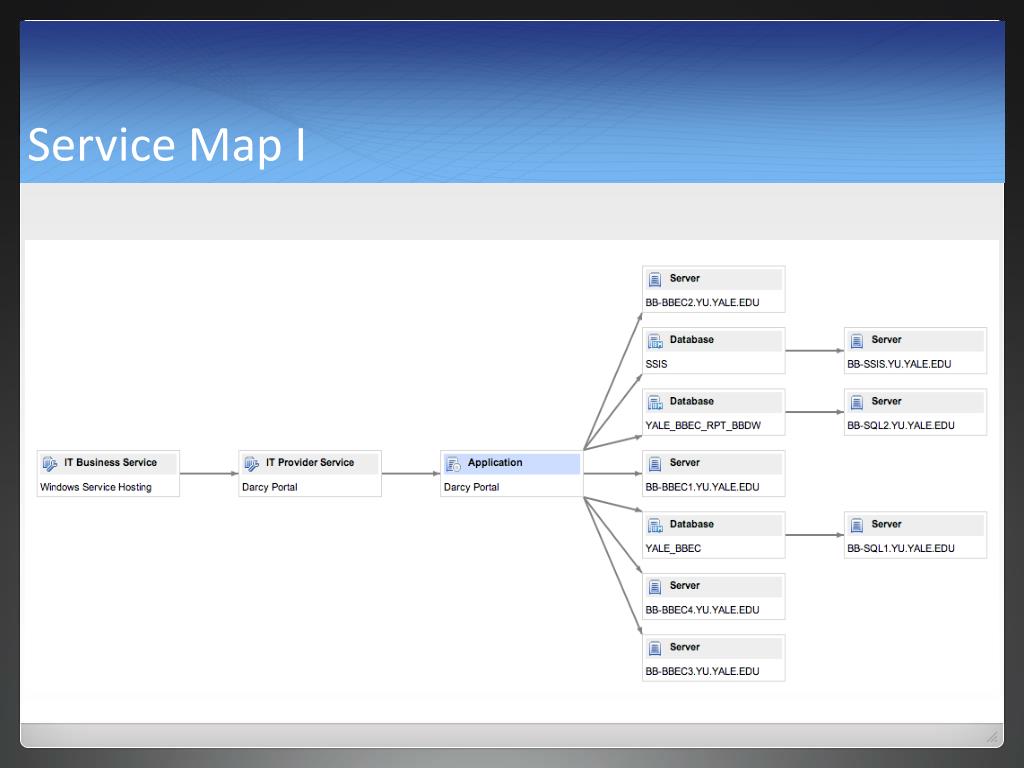Click the IT Provider Service node icon
The height and width of the screenshot is (768, 1024).
pyautogui.click(x=252, y=464)
